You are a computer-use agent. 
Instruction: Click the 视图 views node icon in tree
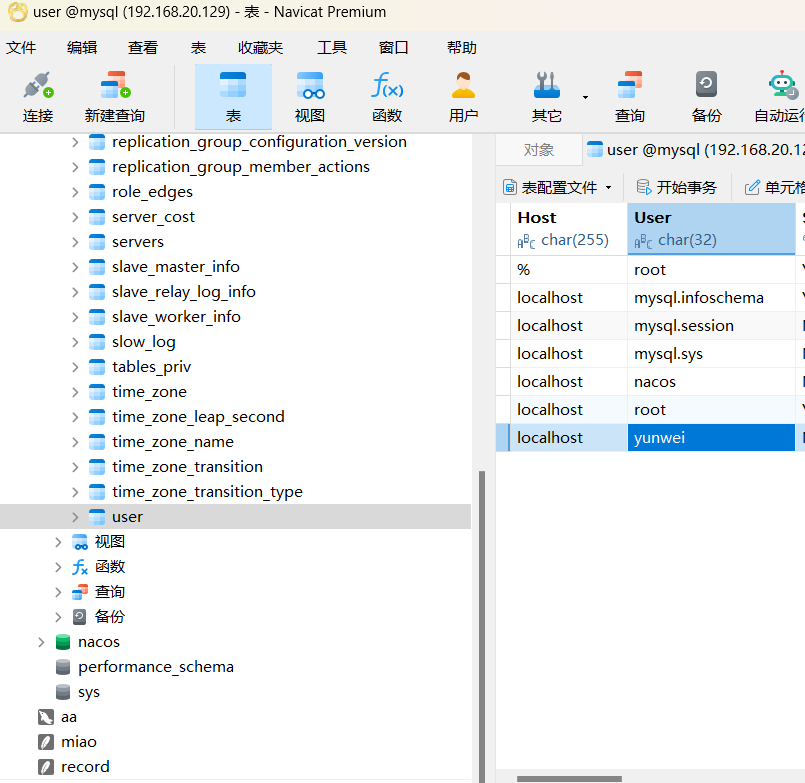coord(80,542)
